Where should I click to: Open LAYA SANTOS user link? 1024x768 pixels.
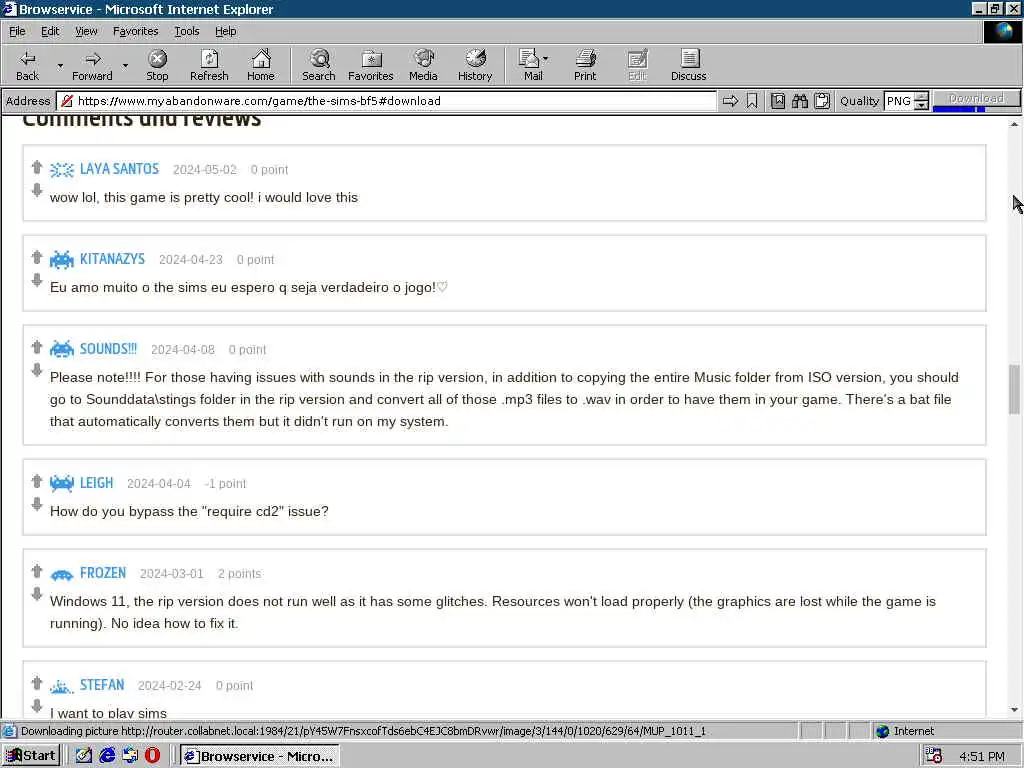point(119,168)
